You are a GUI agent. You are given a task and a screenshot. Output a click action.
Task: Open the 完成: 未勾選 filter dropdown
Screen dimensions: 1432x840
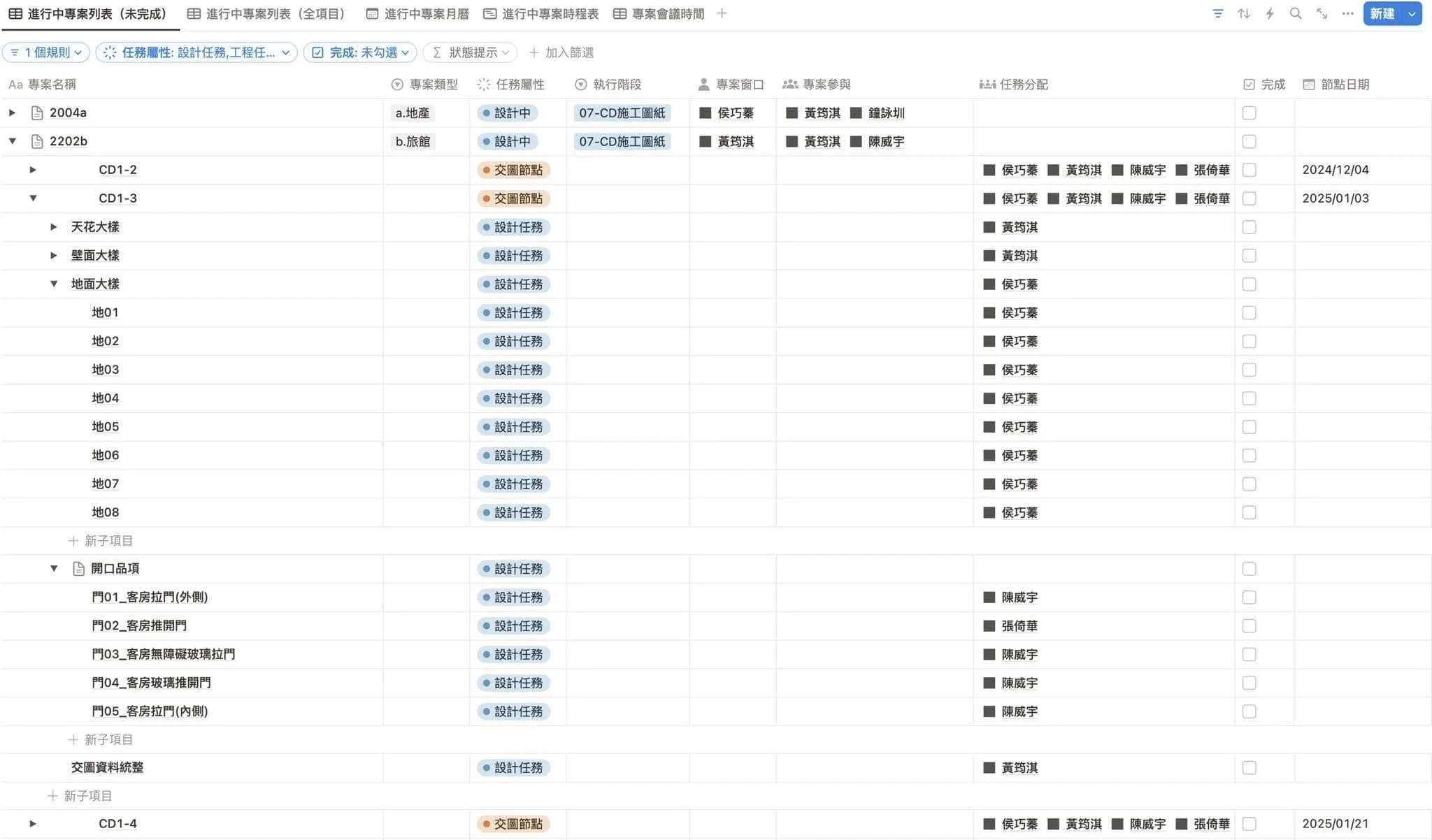[360, 52]
